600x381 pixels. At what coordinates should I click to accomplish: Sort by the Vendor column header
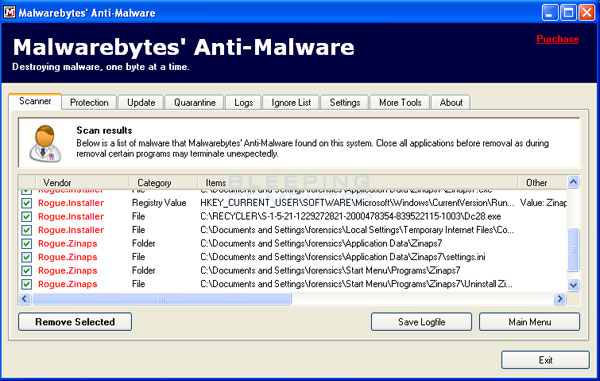click(82, 182)
